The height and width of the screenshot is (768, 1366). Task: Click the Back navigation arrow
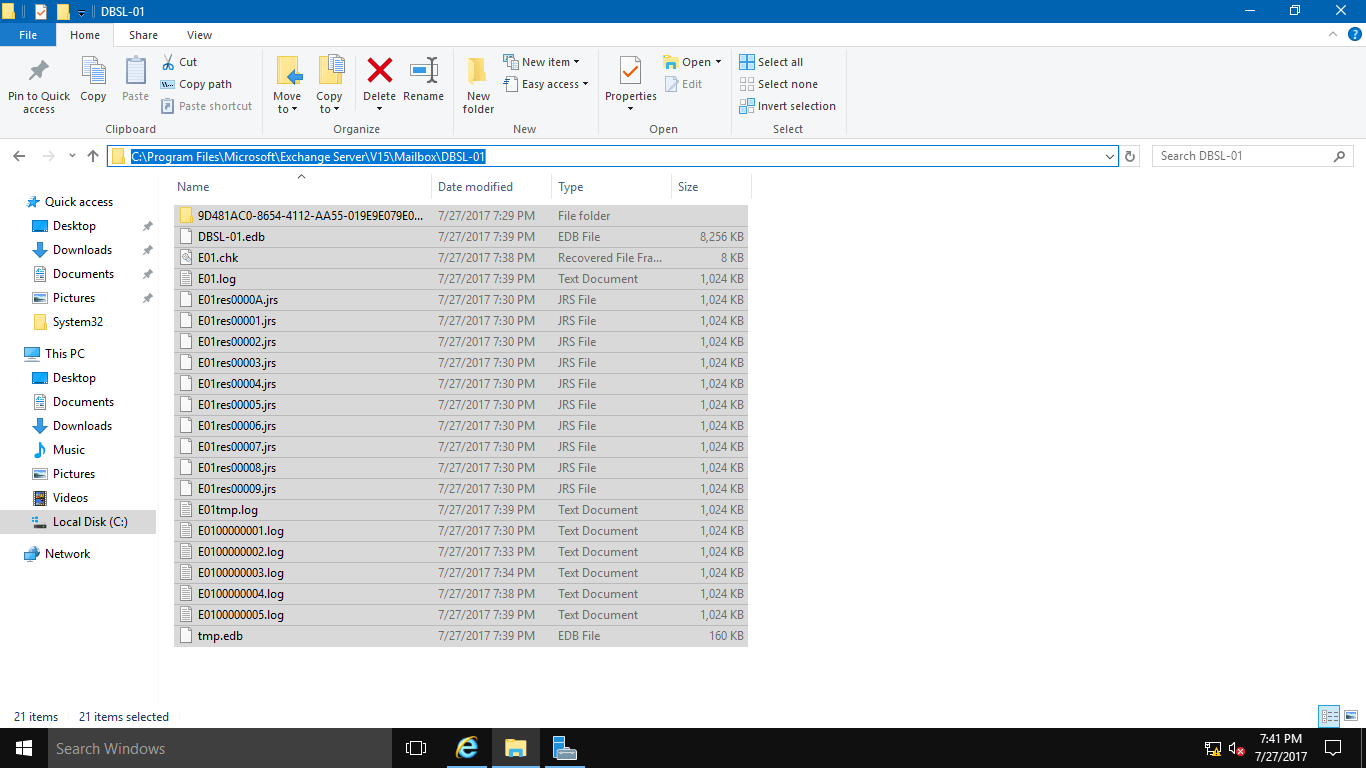pos(18,156)
